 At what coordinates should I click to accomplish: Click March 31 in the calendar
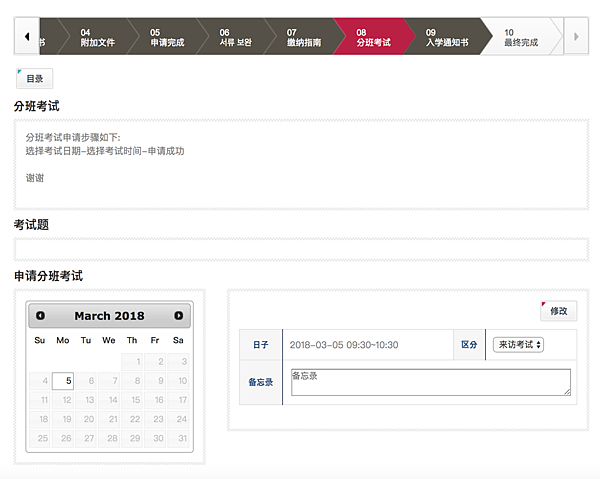pos(178,438)
